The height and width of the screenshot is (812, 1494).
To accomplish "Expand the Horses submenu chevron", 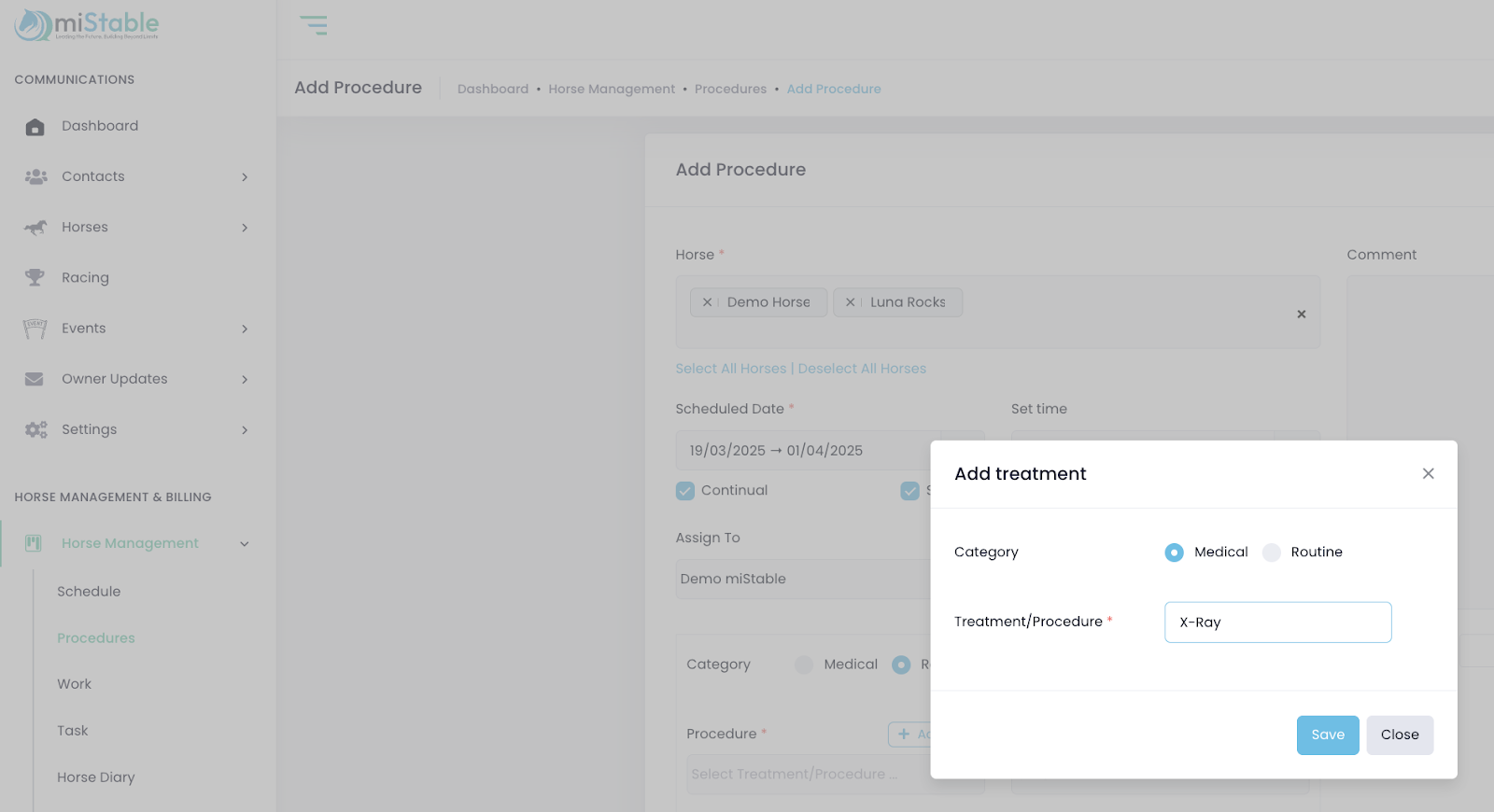I will (x=245, y=228).
